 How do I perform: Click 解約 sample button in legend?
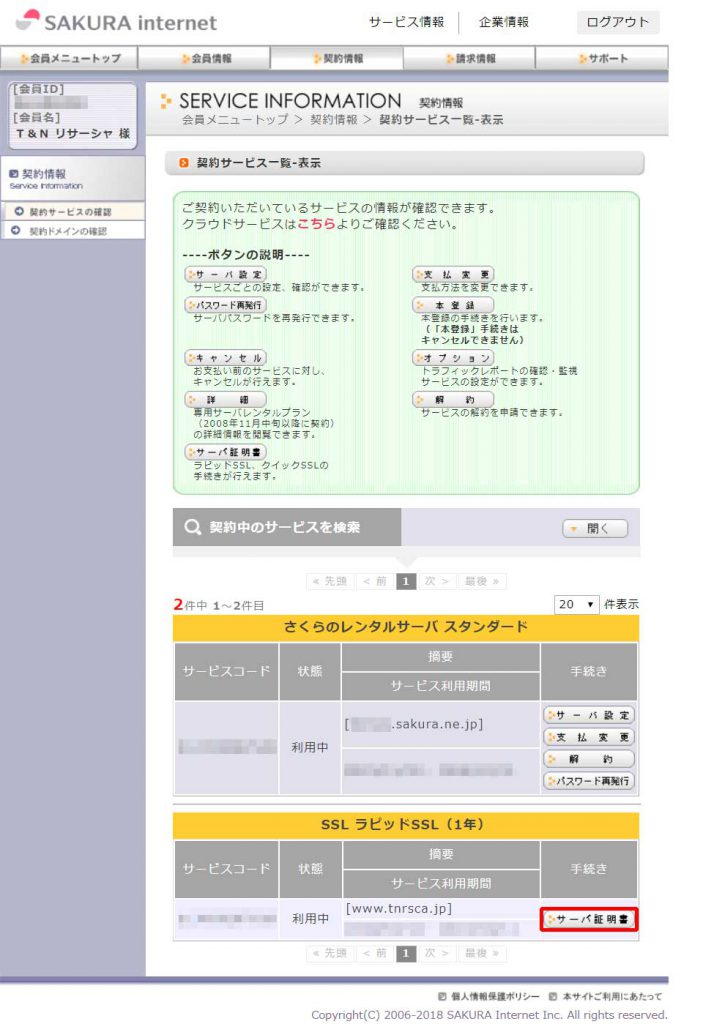[x=453, y=399]
